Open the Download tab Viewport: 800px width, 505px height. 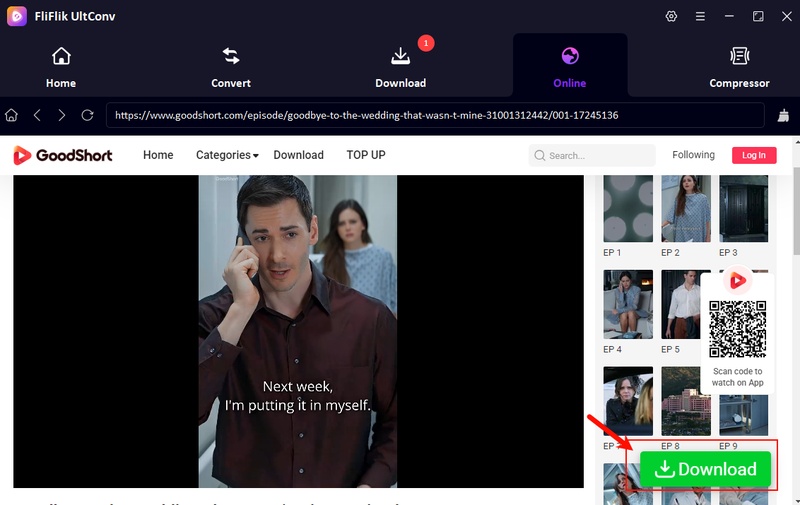401,67
